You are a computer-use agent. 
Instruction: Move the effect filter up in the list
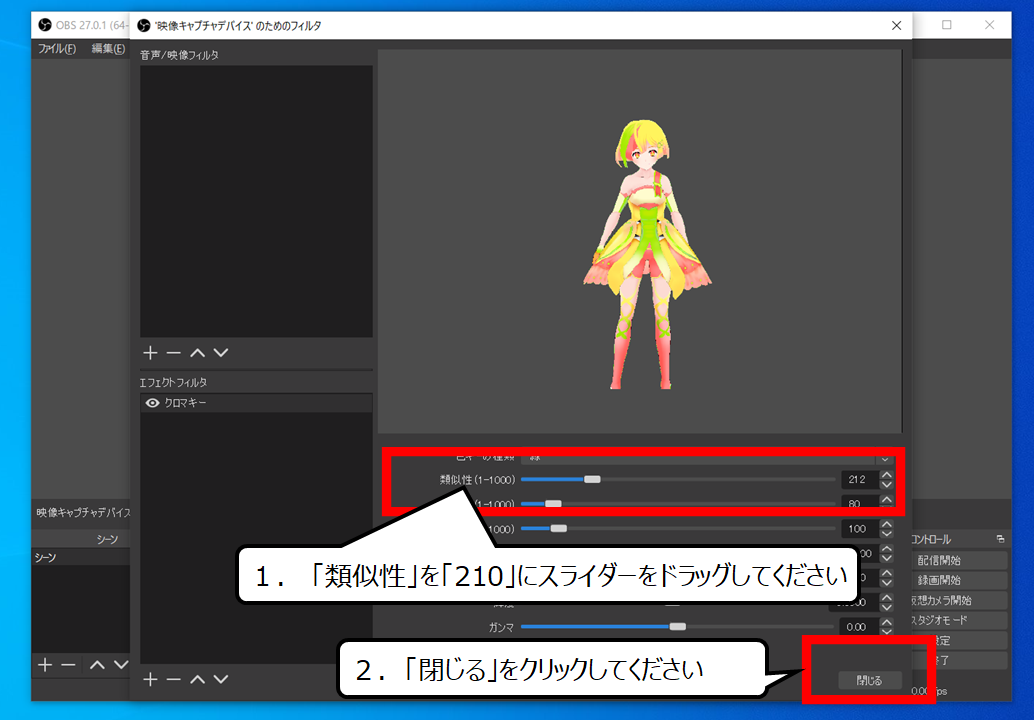click(197, 679)
